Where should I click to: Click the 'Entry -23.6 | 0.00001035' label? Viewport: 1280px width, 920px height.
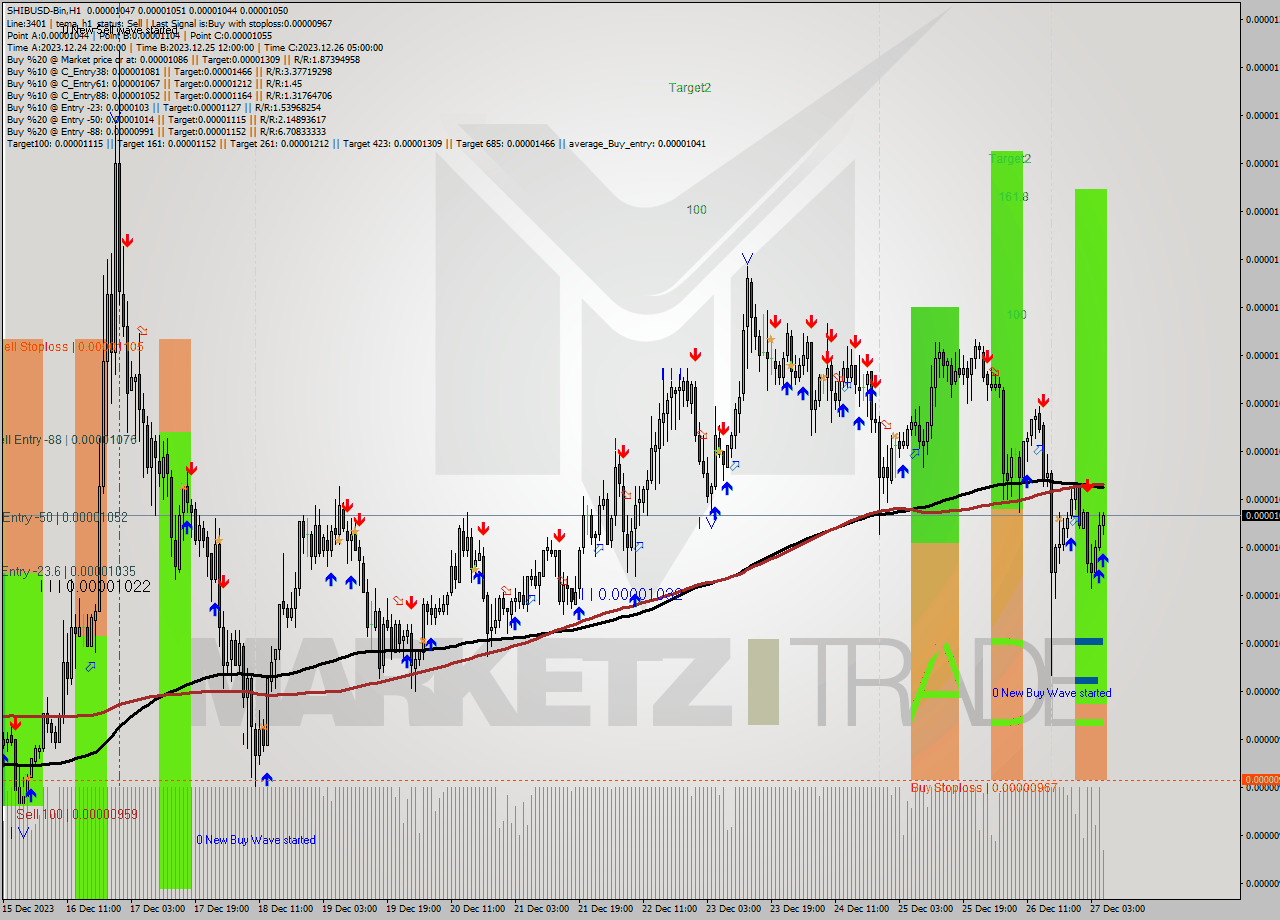pos(68,571)
